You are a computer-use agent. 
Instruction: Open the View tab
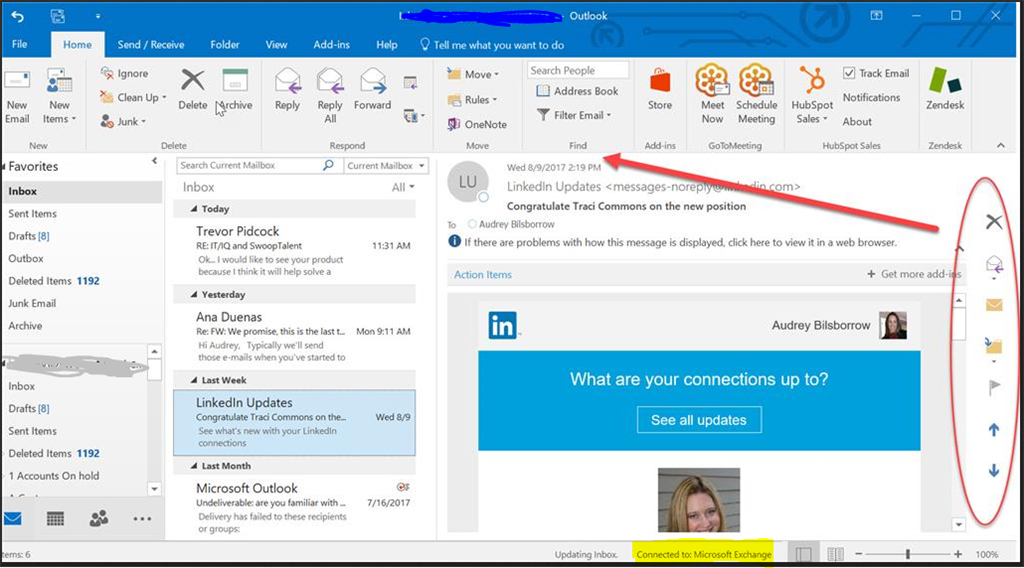pos(276,44)
